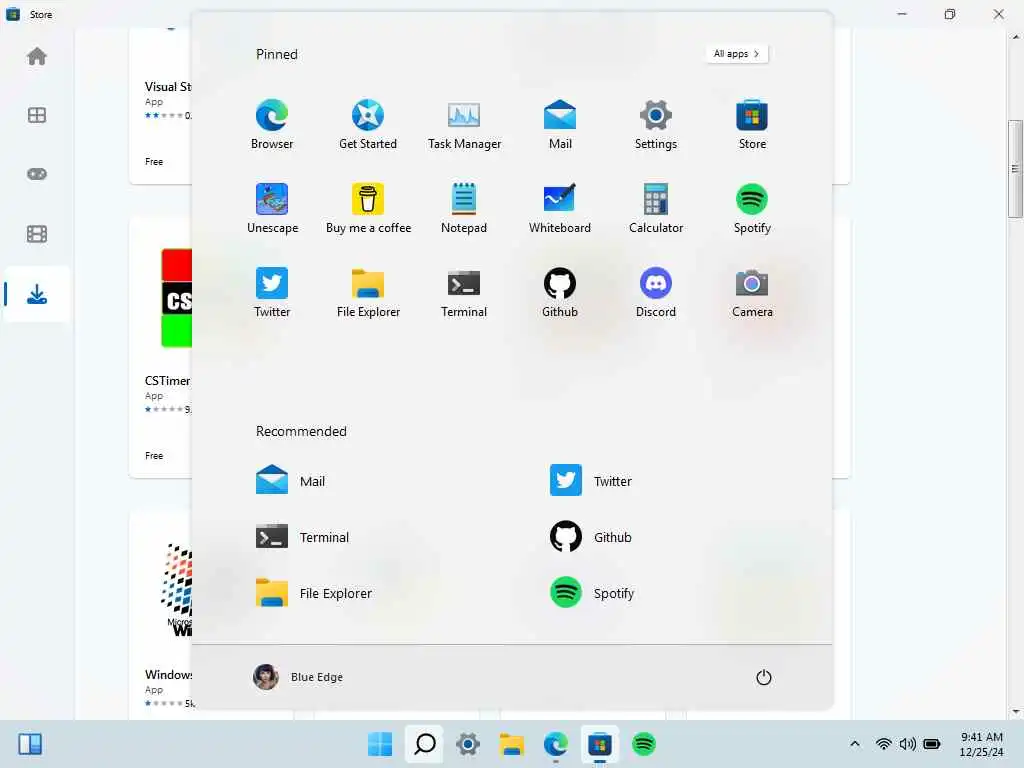Launch the pinned Terminal app
This screenshot has width=1024, height=768.
[x=464, y=292]
